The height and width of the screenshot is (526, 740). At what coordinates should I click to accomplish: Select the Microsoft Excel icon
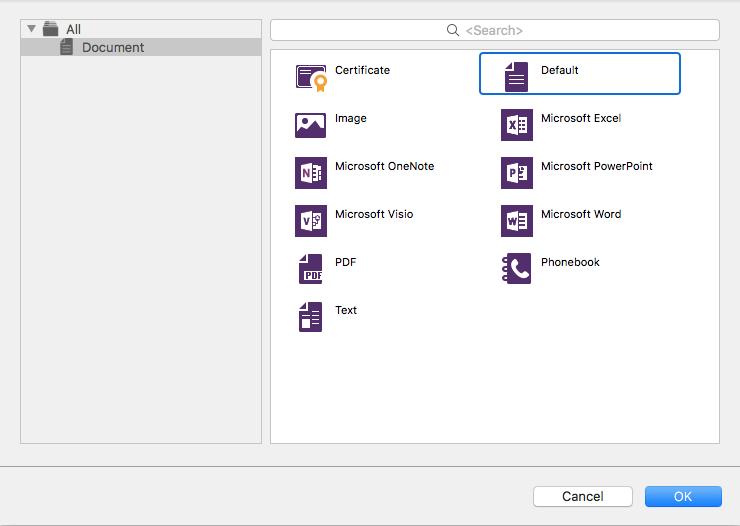tap(516, 125)
